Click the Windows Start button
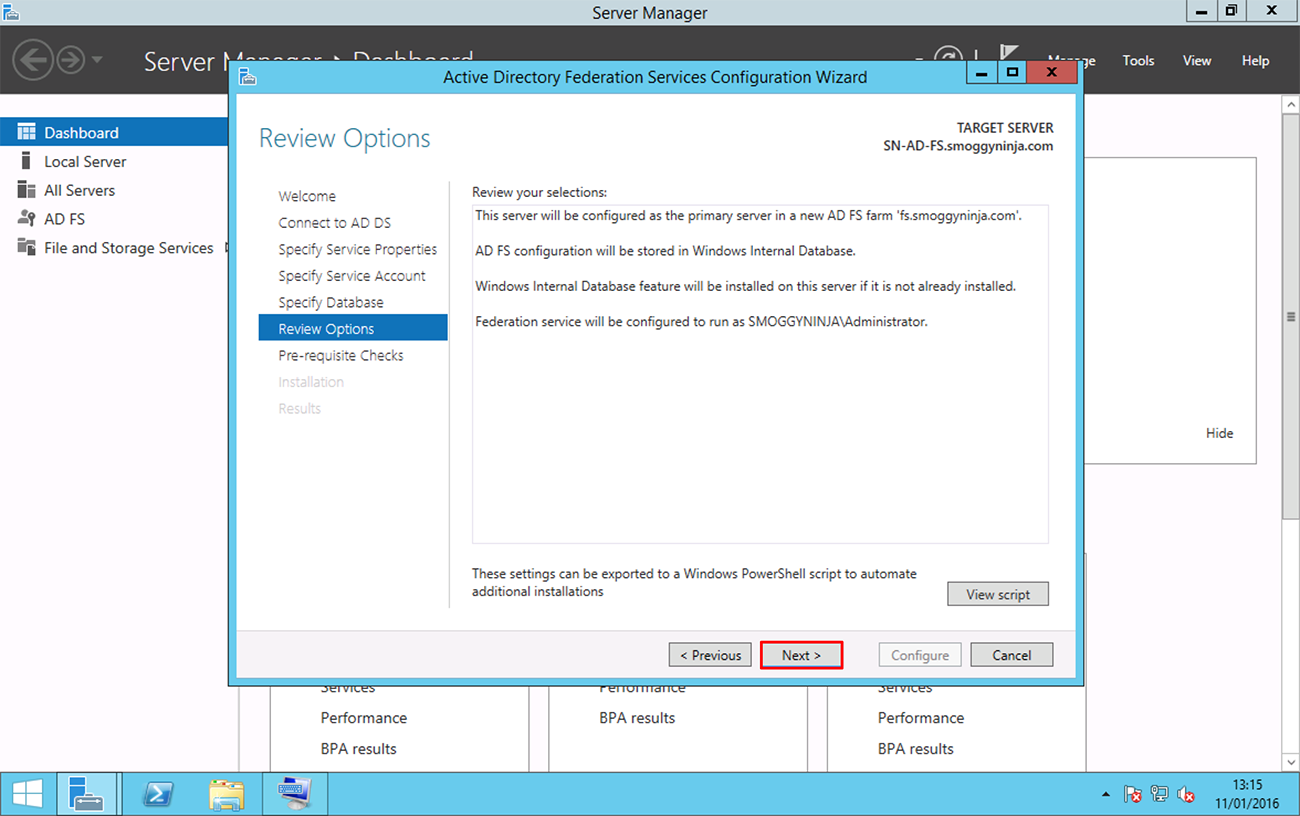Viewport: 1300px width, 816px height. click(26, 793)
